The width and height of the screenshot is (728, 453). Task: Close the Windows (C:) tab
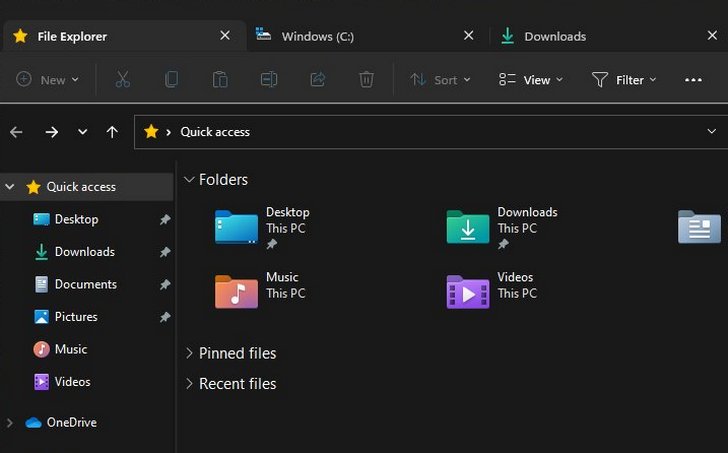(469, 35)
